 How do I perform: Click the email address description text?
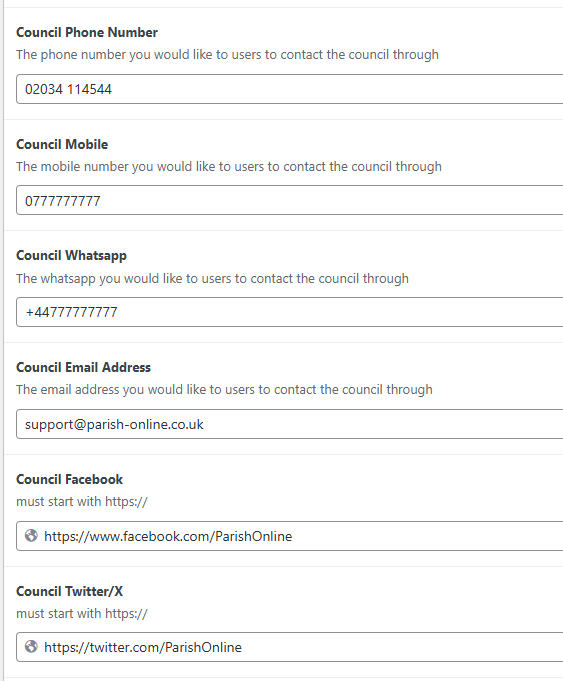[225, 390]
